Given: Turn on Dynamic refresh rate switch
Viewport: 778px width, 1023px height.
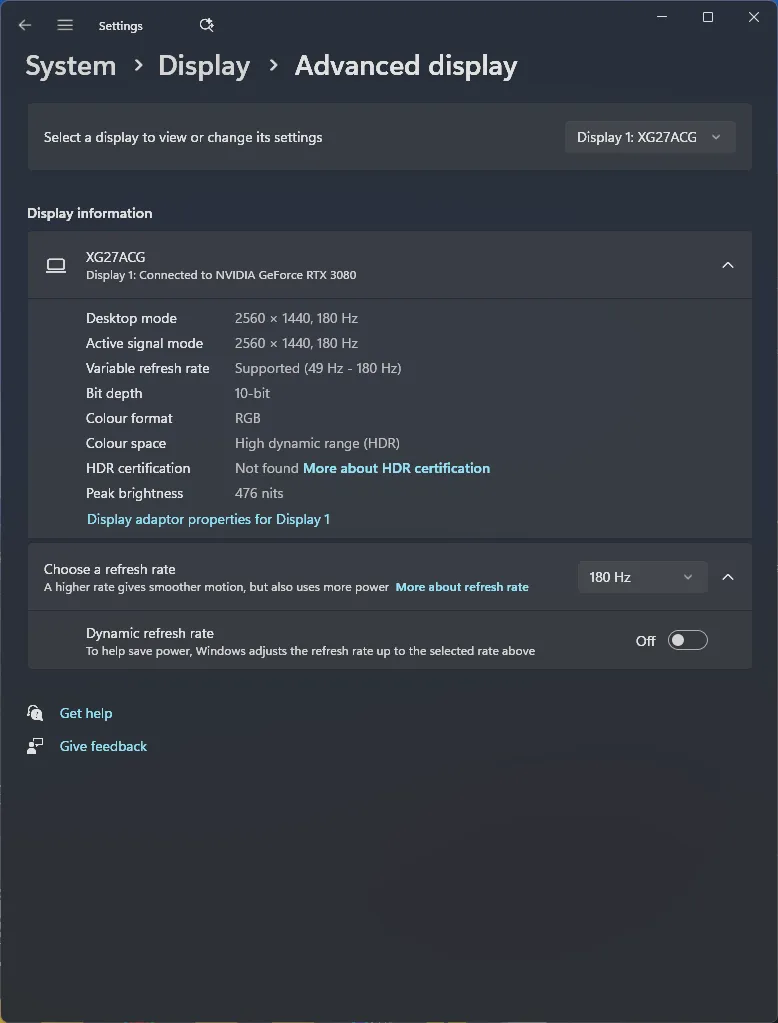Looking at the screenshot, I should coord(687,641).
